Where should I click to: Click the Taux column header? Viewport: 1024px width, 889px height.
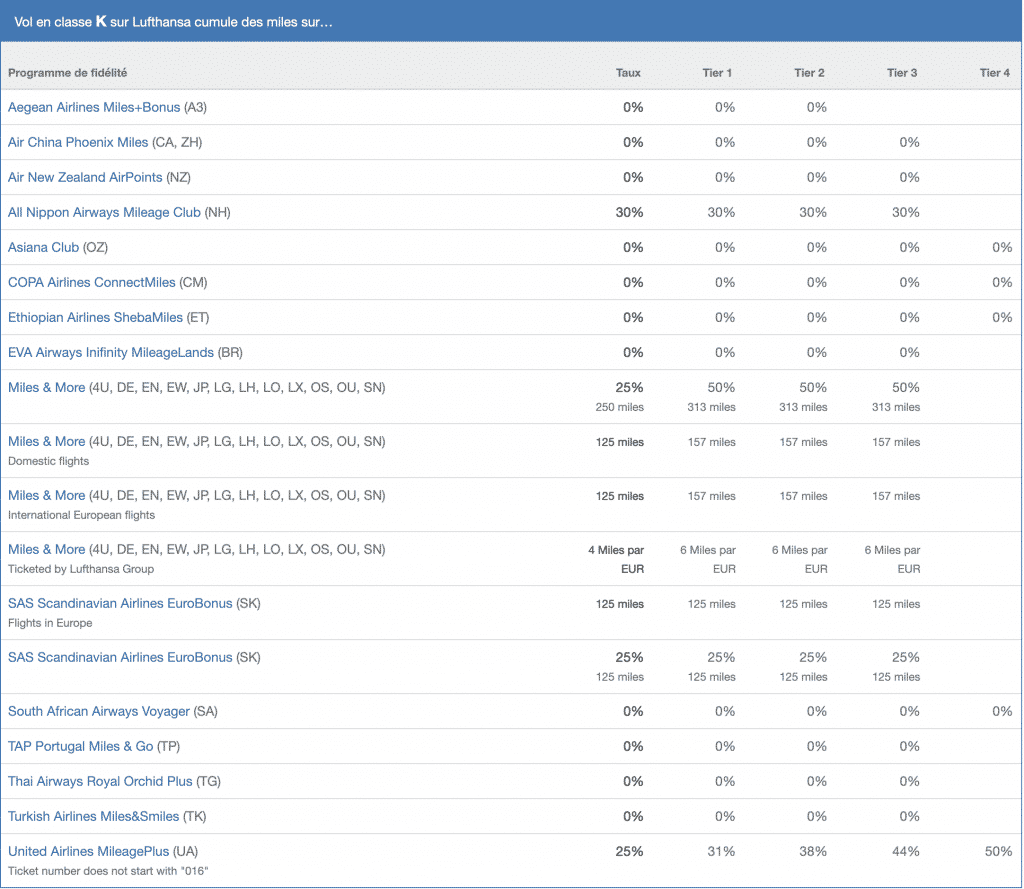(628, 73)
